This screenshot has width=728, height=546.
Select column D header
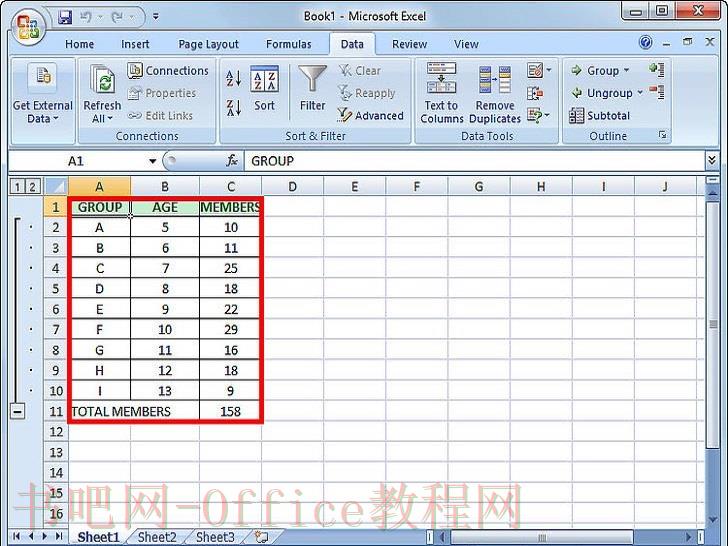pos(292,187)
